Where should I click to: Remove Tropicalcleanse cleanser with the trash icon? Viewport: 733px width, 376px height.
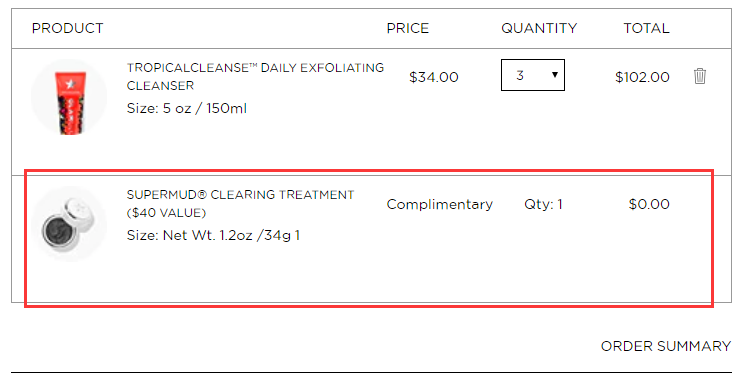point(699,76)
